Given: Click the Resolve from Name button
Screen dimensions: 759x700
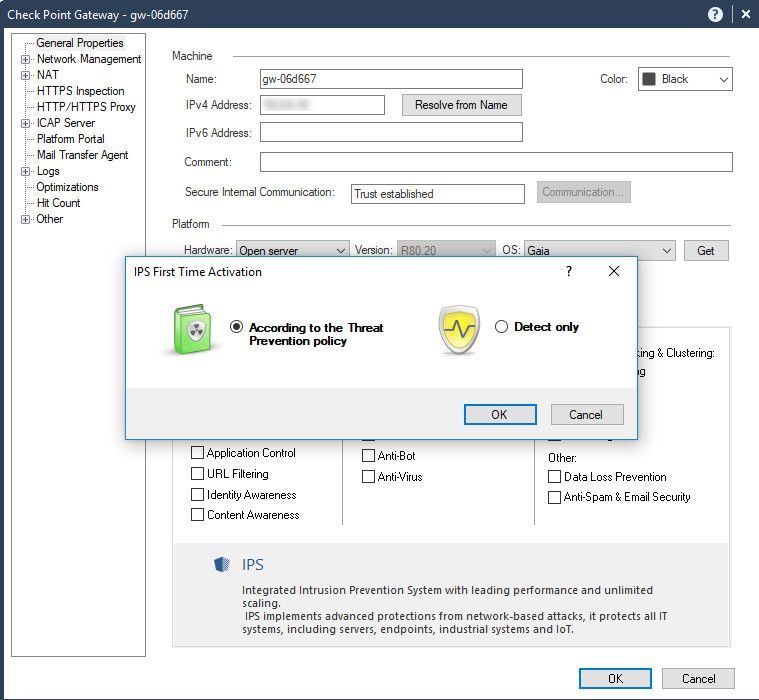Looking at the screenshot, I should click(x=461, y=105).
